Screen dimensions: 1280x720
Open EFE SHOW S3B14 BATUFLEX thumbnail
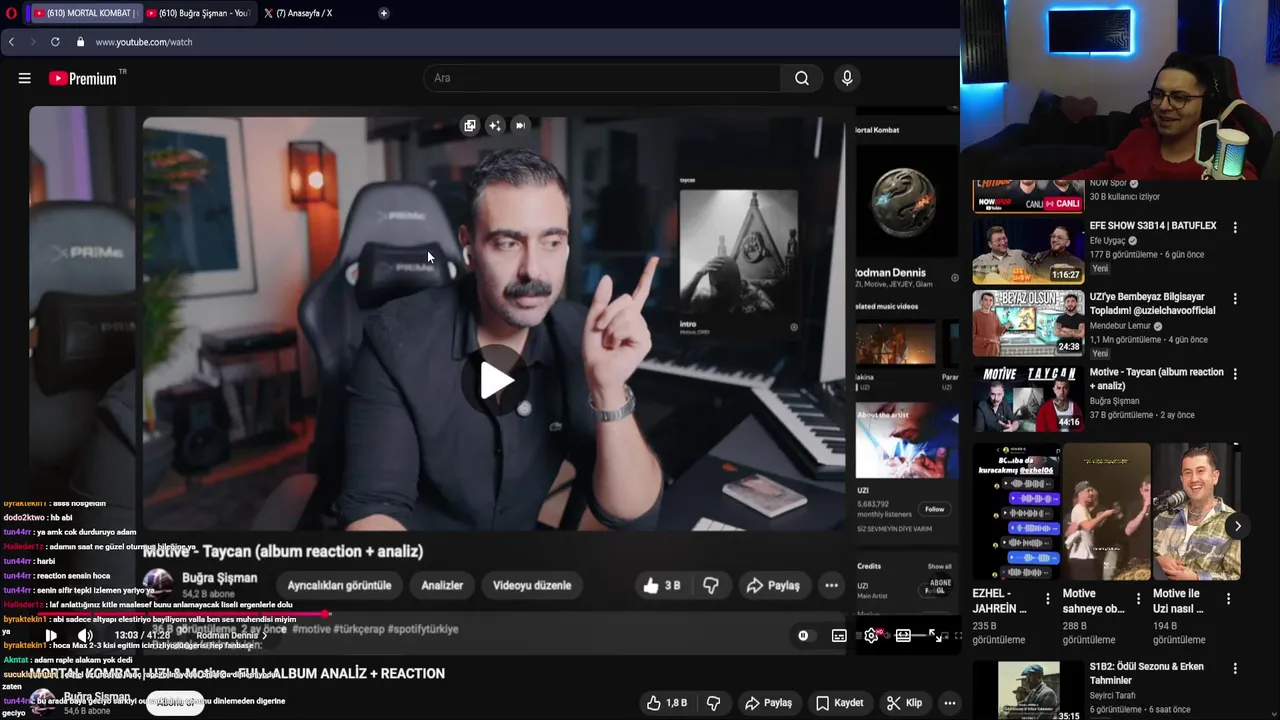click(1028, 251)
